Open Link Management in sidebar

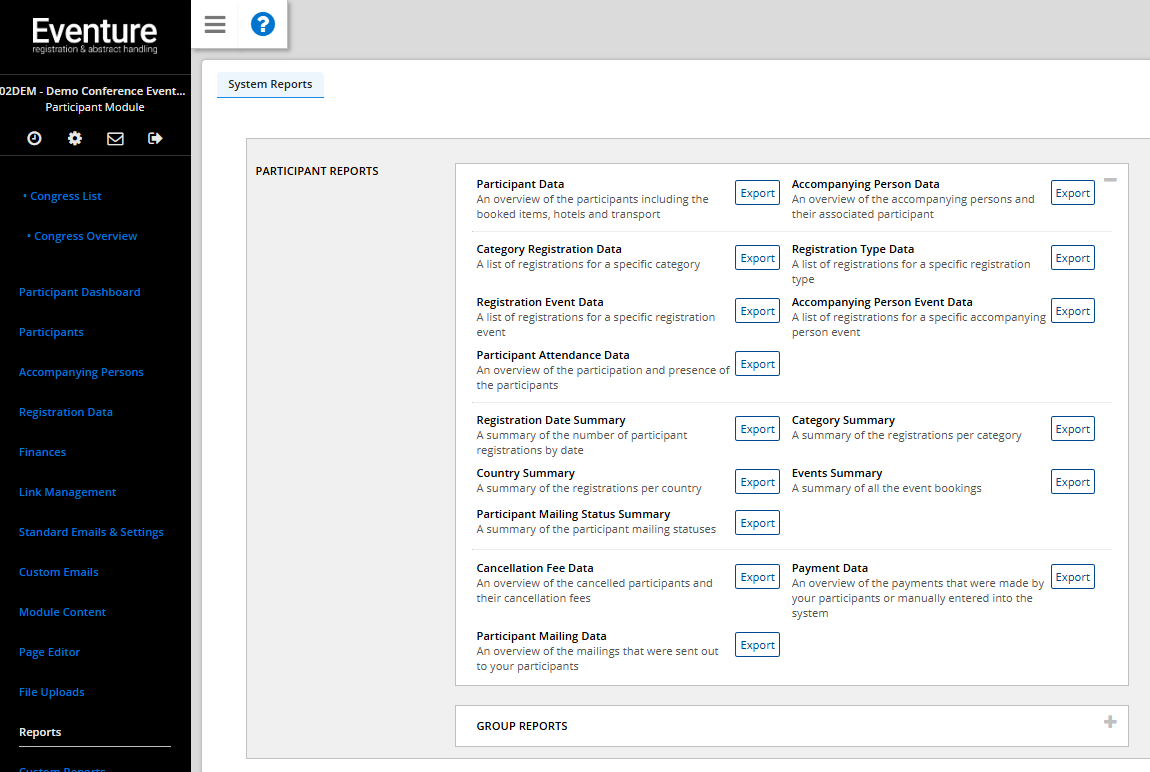pos(67,492)
